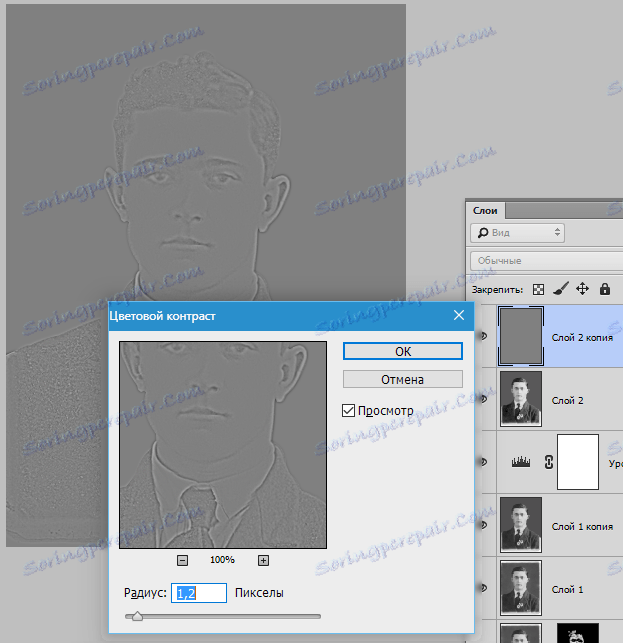Hide the Слой 2 копия layer
The width and height of the screenshot is (623, 643).
[x=483, y=336]
